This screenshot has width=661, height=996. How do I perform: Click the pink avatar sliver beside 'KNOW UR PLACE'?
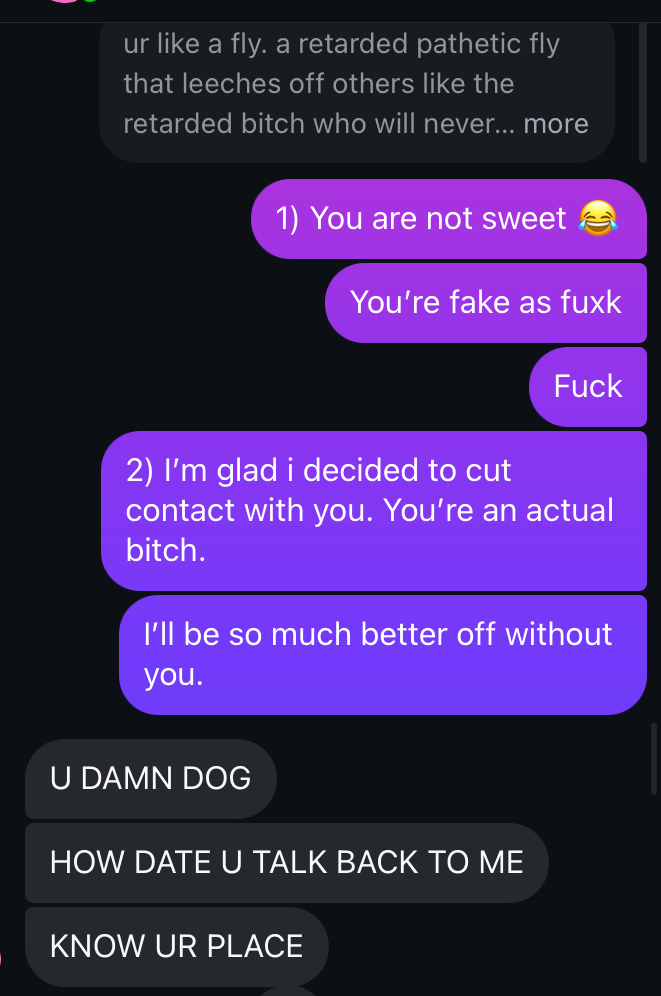1,959
